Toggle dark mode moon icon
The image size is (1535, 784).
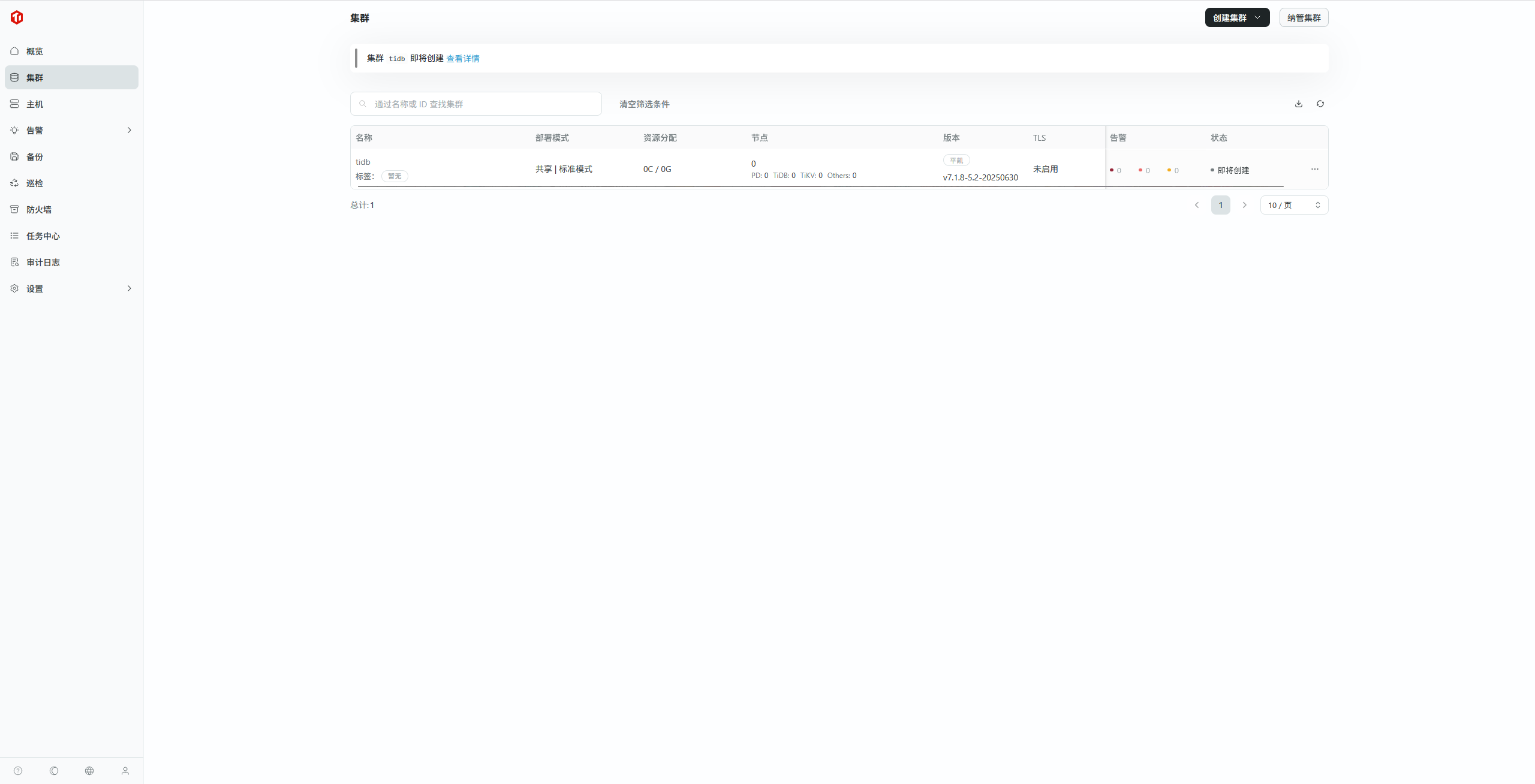(x=54, y=771)
